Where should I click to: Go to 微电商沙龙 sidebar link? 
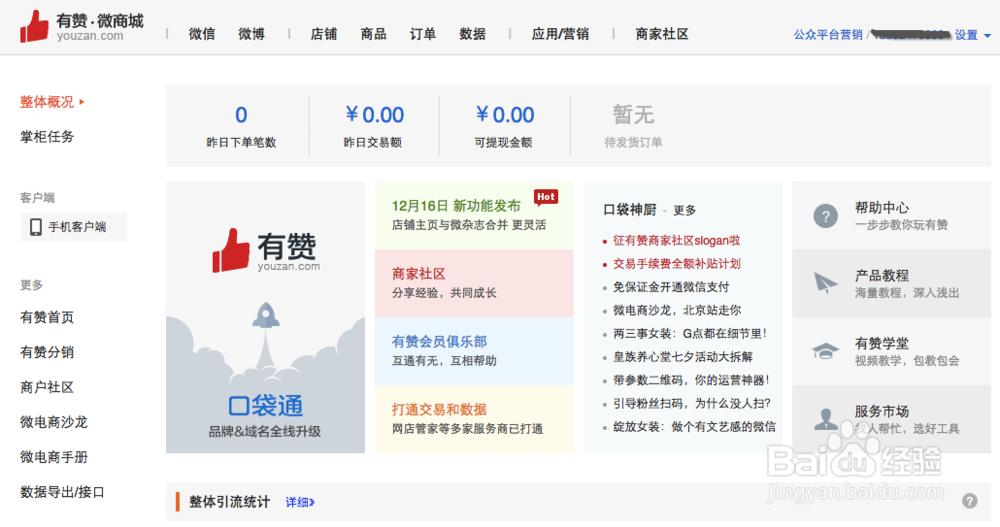tap(54, 422)
